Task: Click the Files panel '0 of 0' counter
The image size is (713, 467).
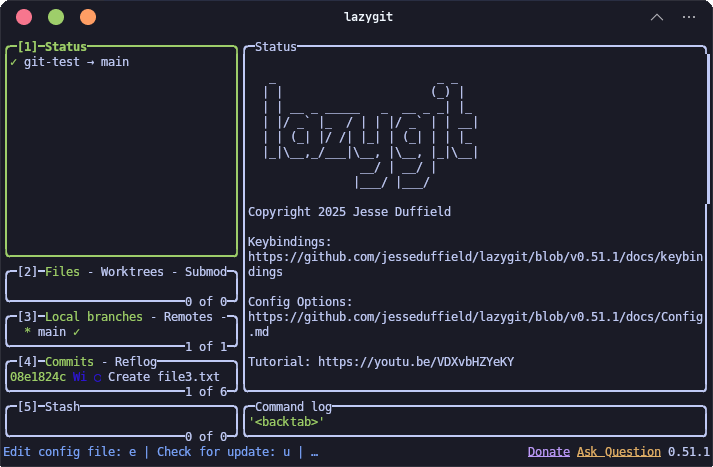Action: click(x=206, y=301)
